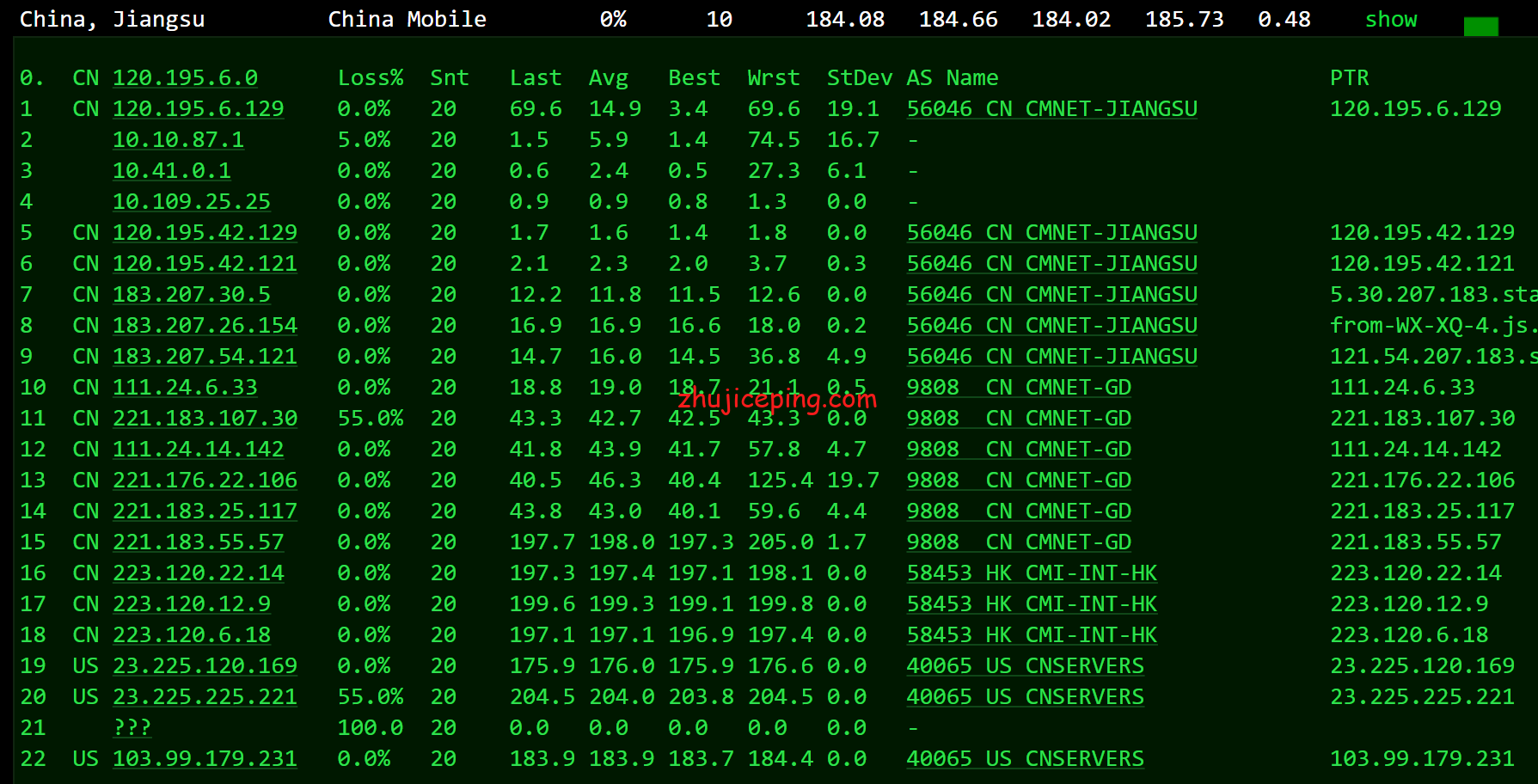Open hop 1 IP 120.195.6.129 link

coord(198,108)
